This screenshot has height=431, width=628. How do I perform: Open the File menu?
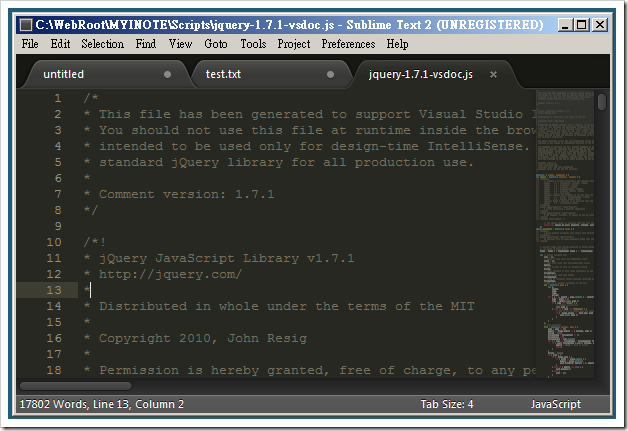point(30,44)
